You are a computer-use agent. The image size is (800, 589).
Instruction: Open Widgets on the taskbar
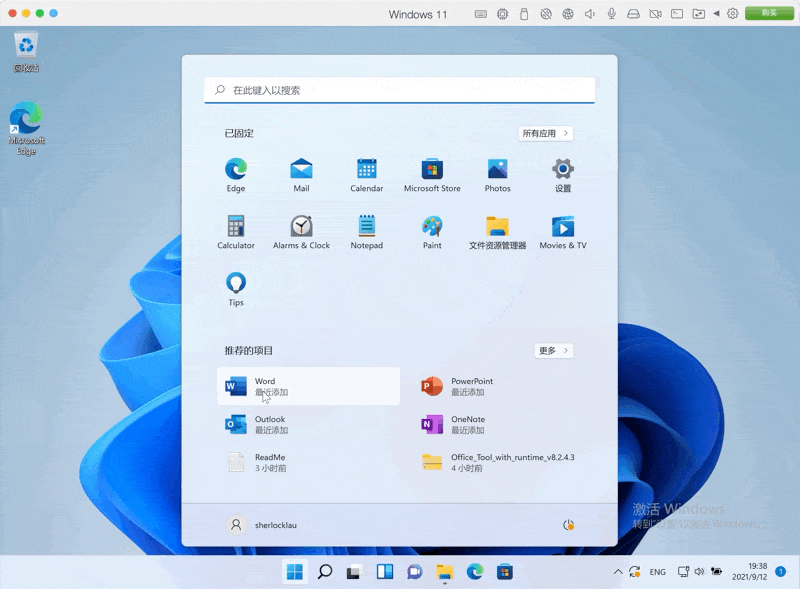click(384, 572)
